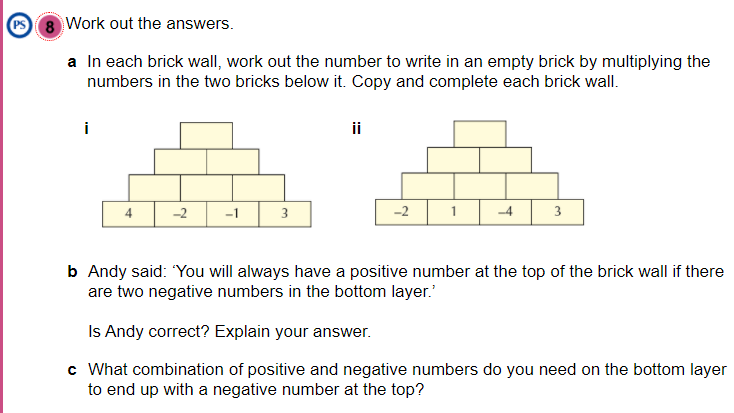This screenshot has width=734, height=413.
Task: Click the part label "c"
Action: point(73,370)
